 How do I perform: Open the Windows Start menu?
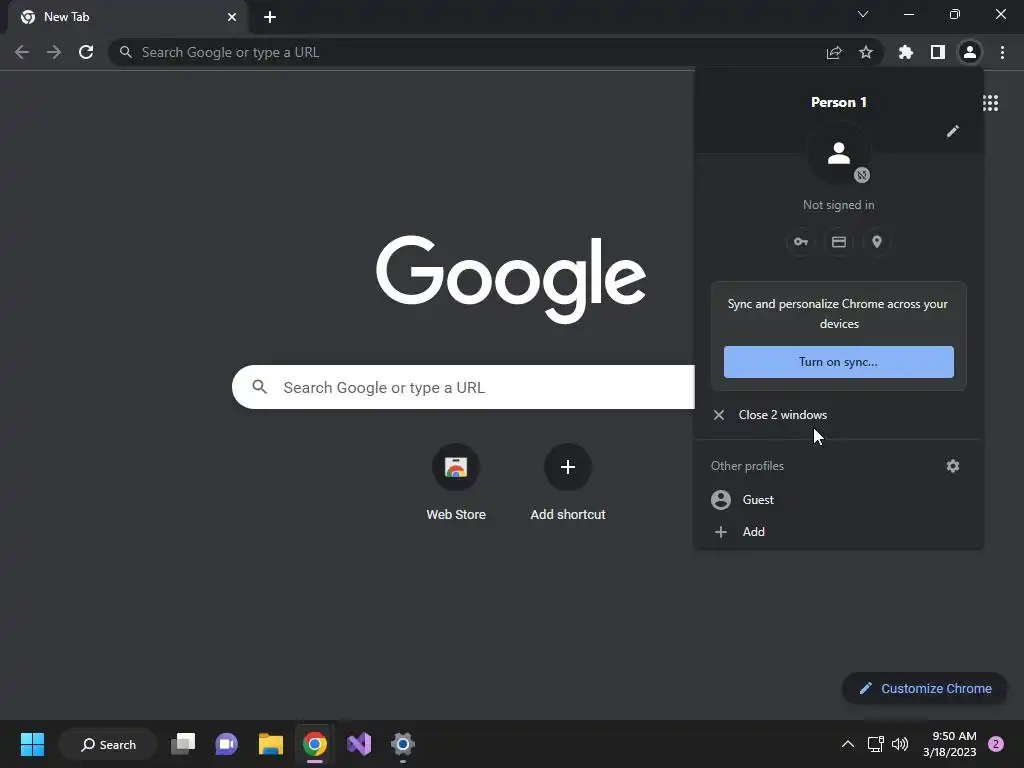(x=32, y=744)
